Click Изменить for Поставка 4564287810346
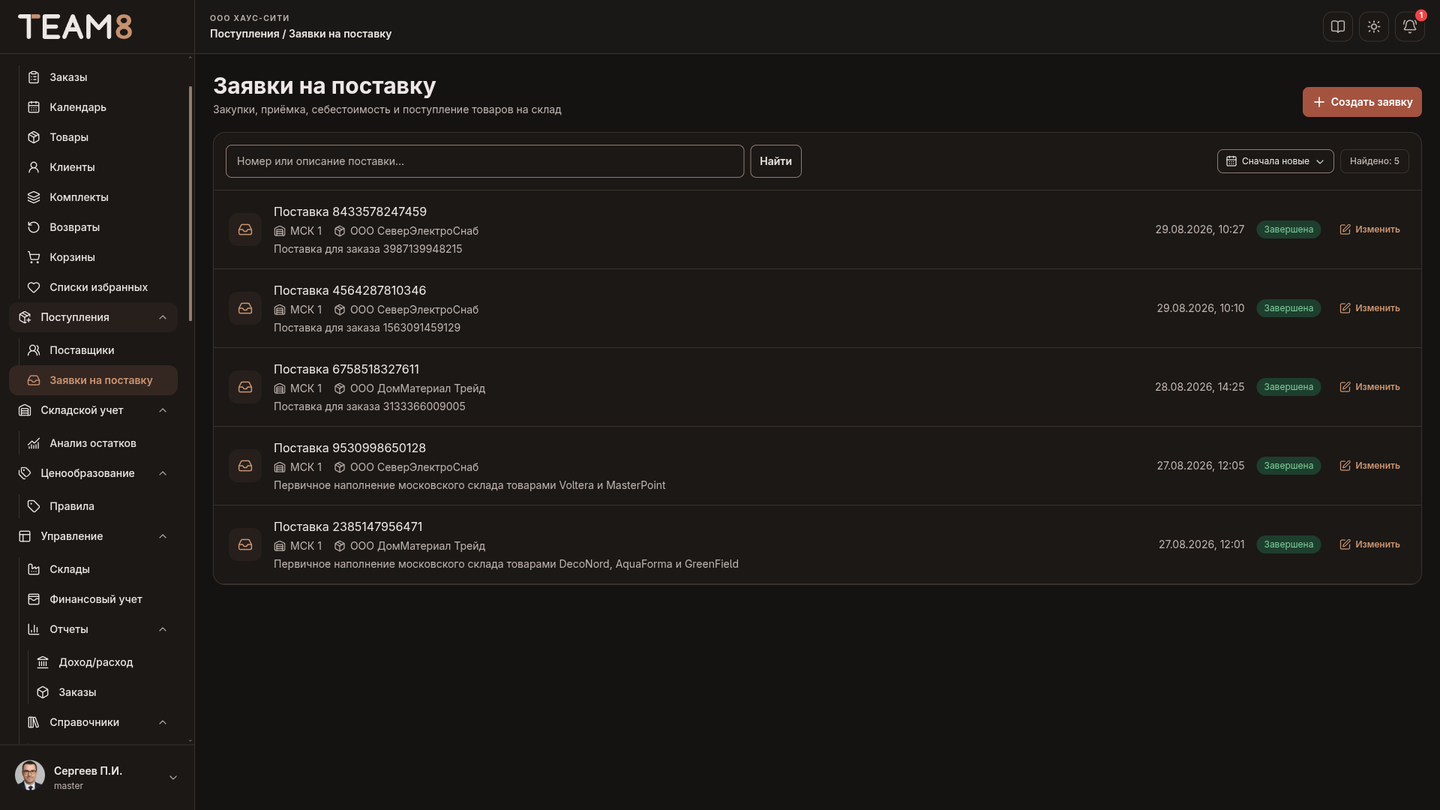Screen dimensions: 1440x810 (1370, 308)
